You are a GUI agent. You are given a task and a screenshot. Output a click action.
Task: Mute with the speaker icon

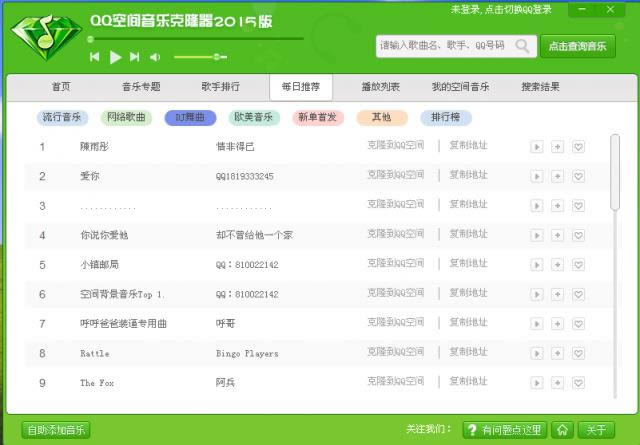click(x=155, y=57)
